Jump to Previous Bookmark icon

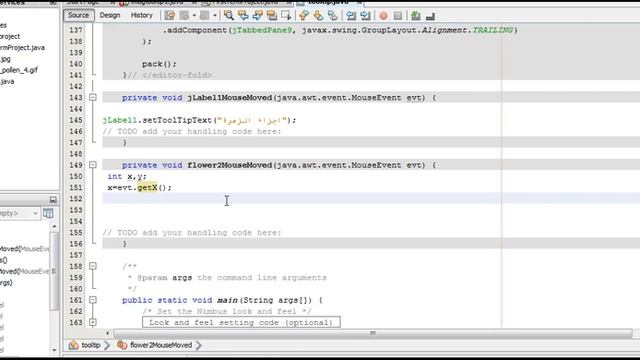[x=304, y=16]
